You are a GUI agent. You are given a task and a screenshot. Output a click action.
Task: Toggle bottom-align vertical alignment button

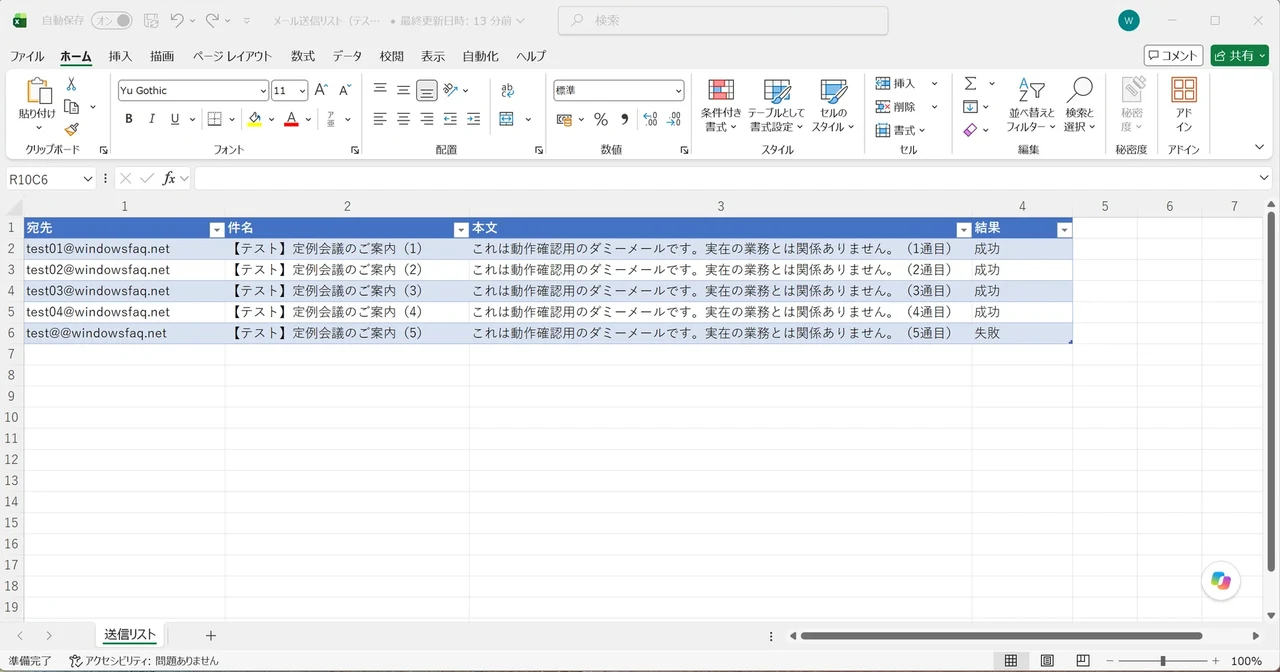(427, 90)
